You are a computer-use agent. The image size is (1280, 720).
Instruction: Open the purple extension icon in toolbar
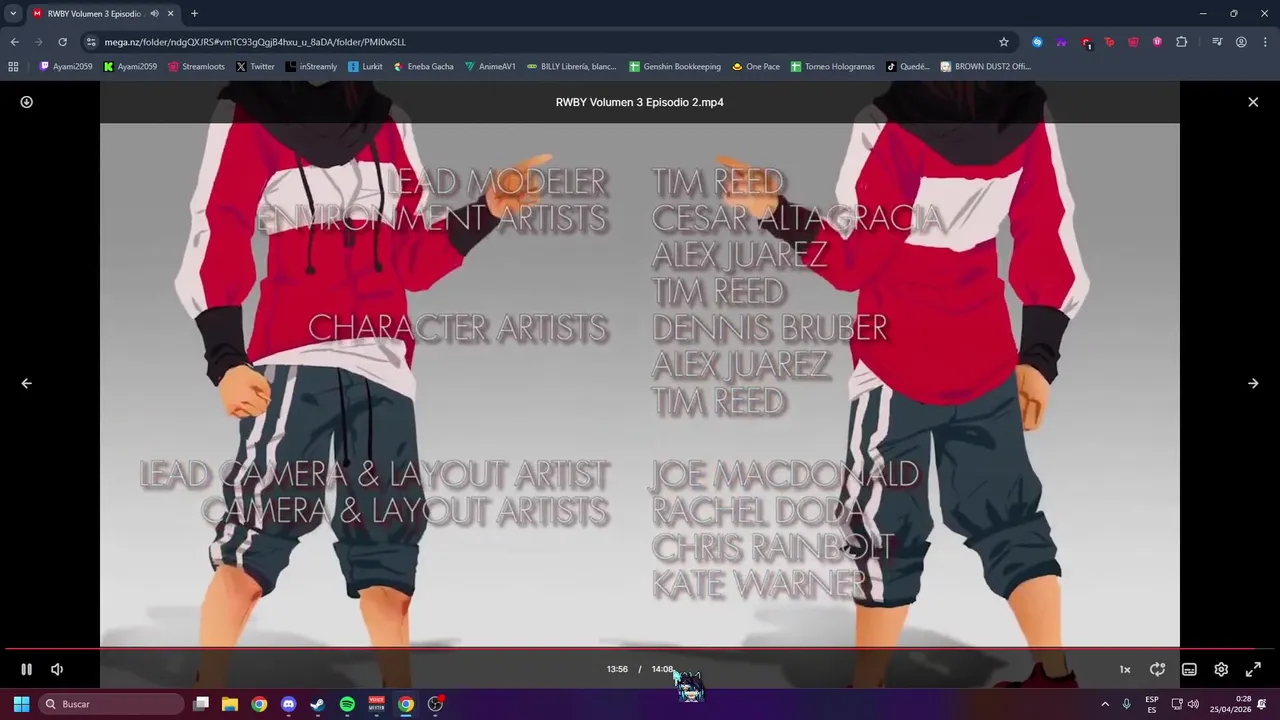[1061, 42]
